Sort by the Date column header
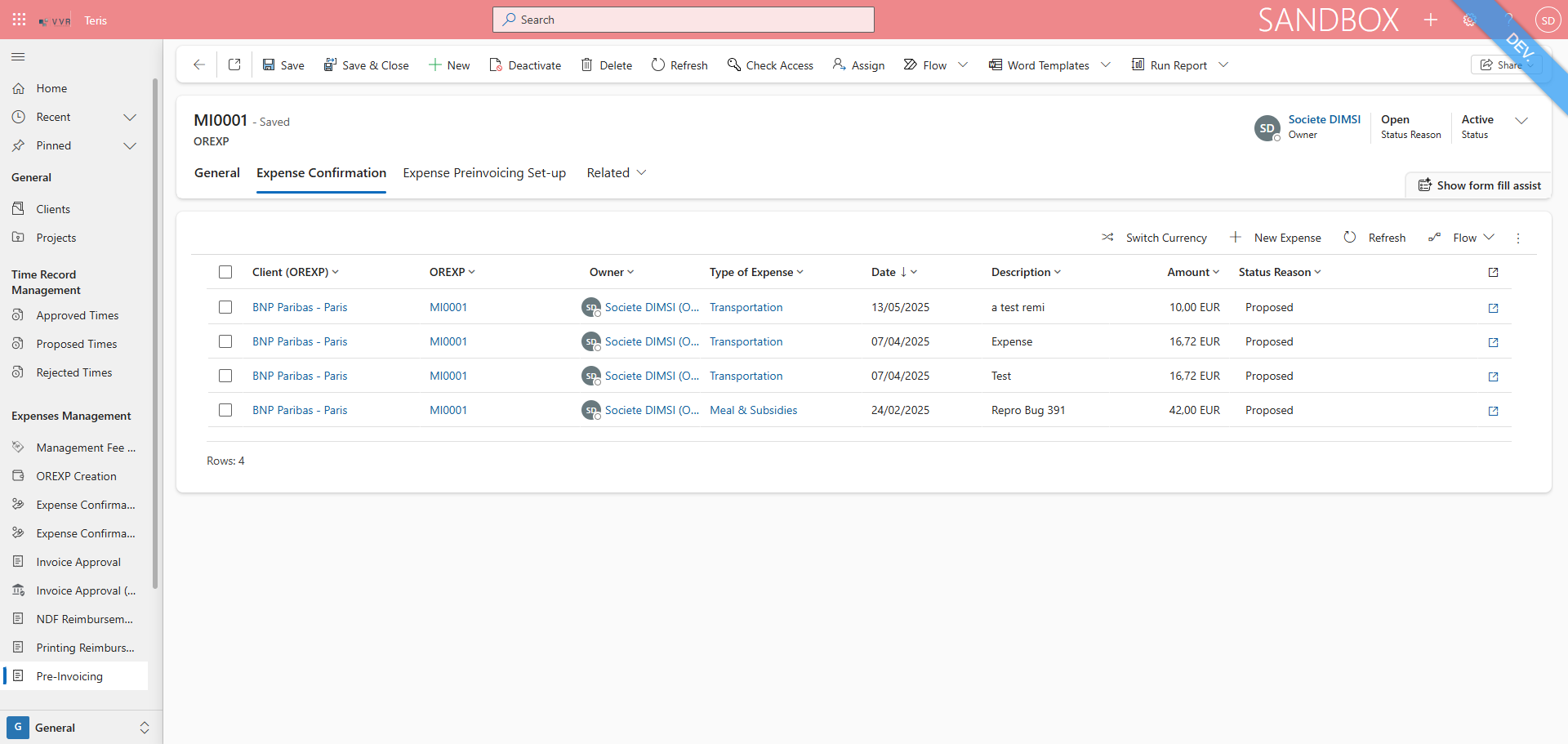The height and width of the screenshot is (744, 1568). coord(893,272)
